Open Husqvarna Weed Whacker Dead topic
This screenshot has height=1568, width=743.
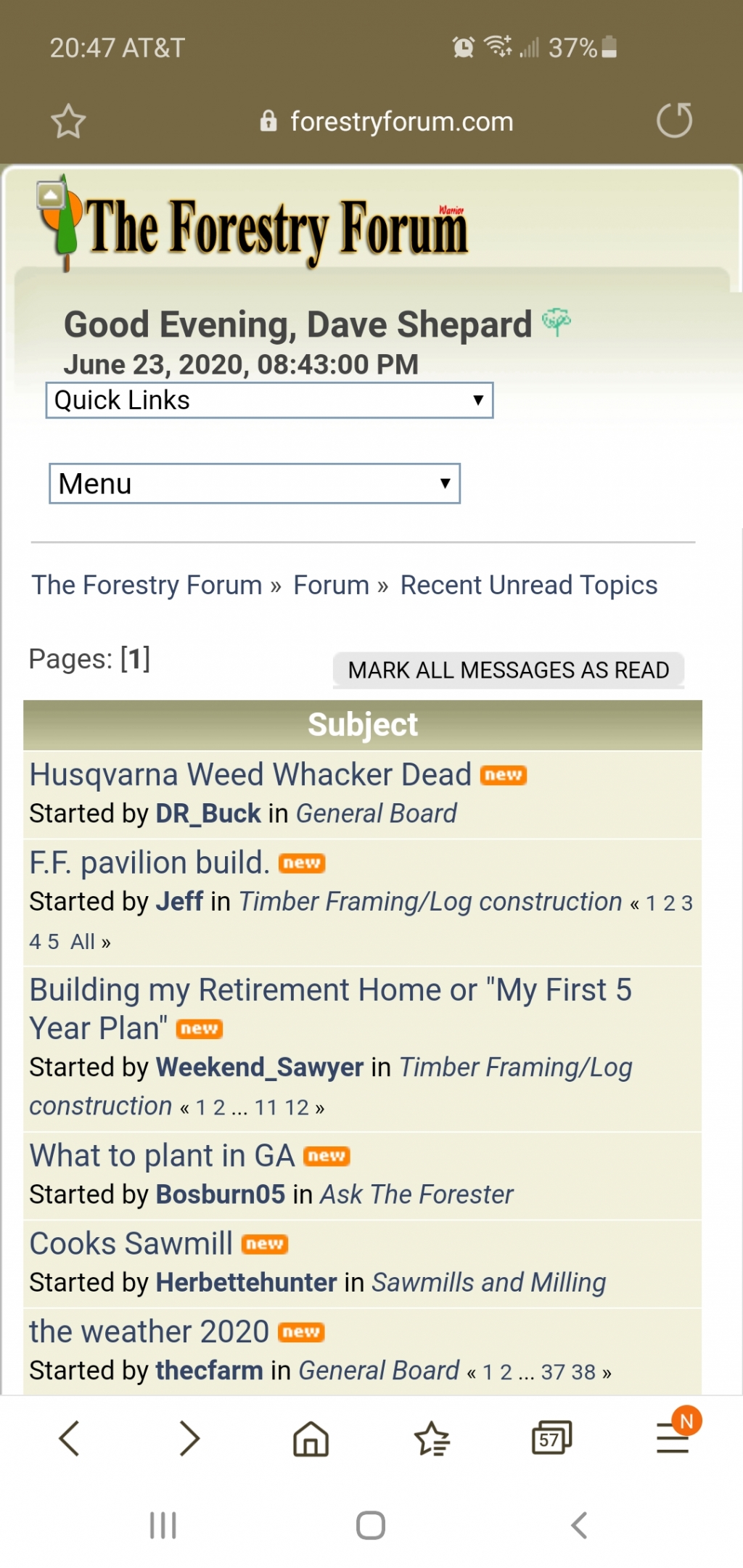tap(250, 774)
